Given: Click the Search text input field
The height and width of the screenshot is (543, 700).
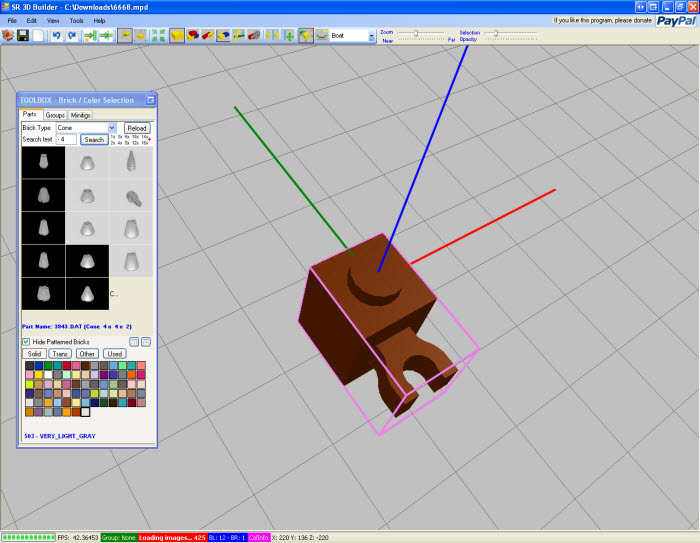Looking at the screenshot, I should pos(67,140).
